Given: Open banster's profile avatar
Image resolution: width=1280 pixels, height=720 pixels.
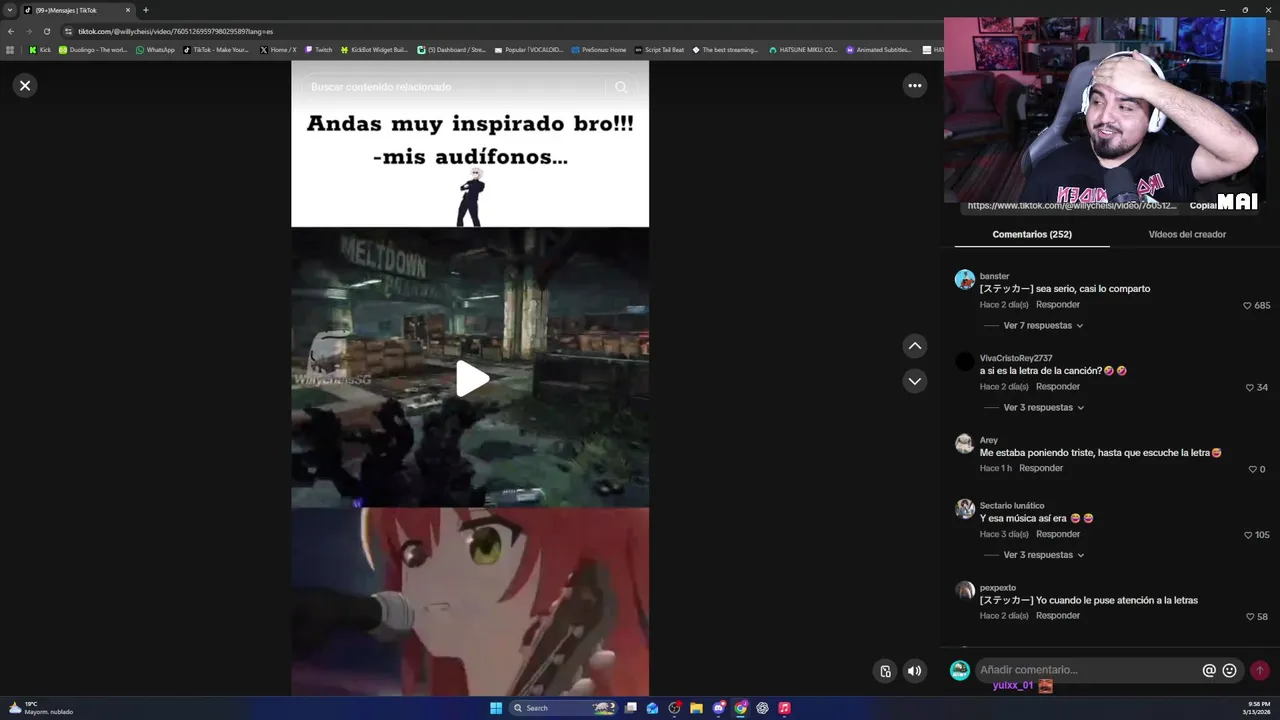Looking at the screenshot, I should (964, 279).
